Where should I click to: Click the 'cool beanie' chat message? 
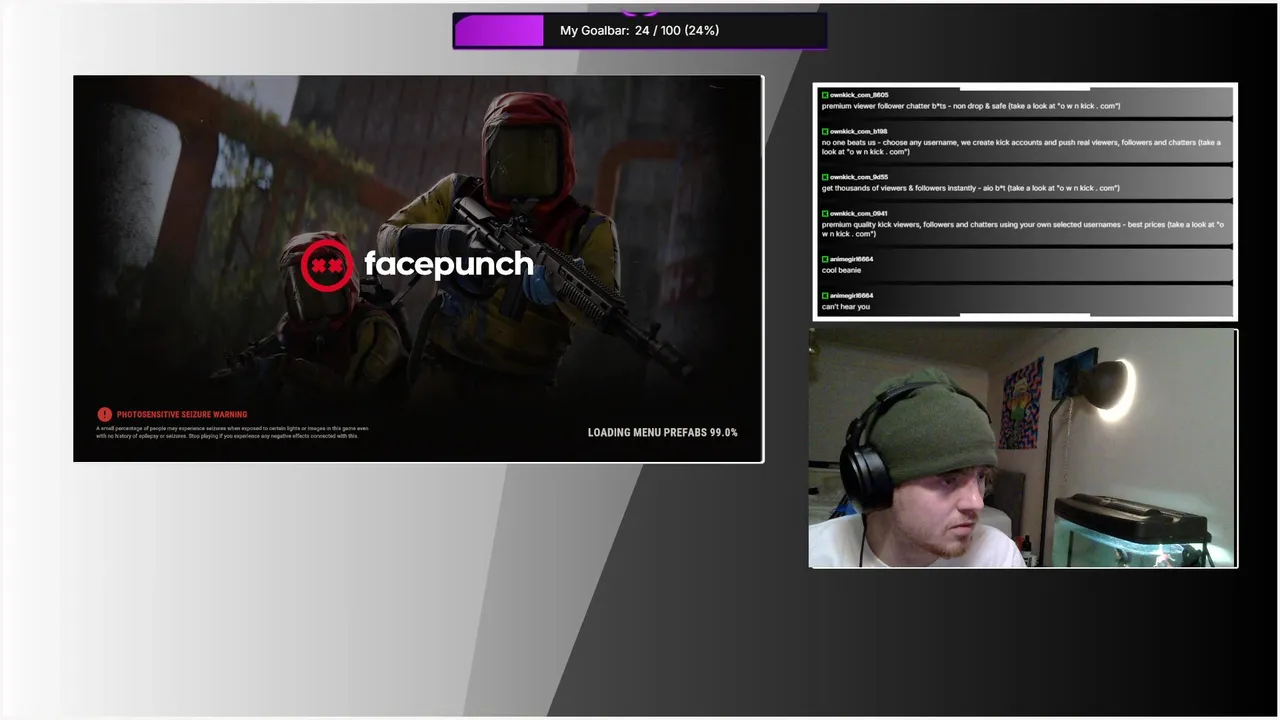(841, 270)
